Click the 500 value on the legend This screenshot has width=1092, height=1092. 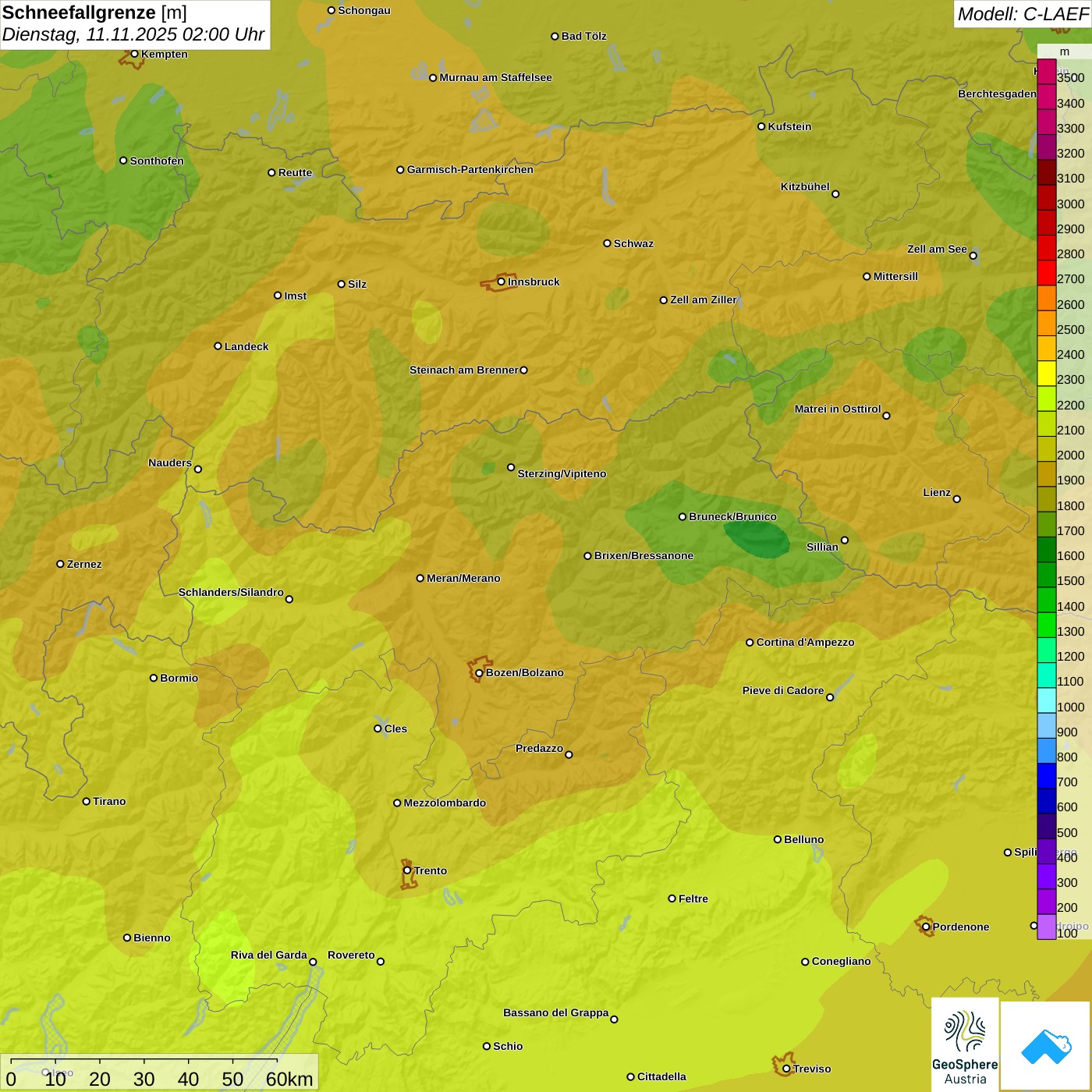1067,832
